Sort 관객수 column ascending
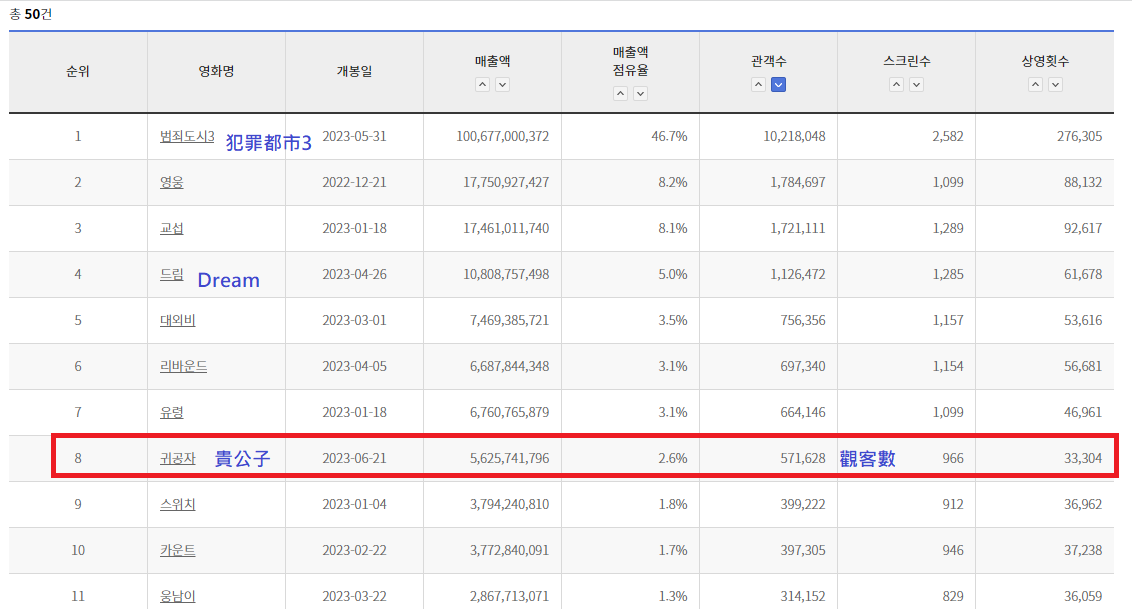The height and width of the screenshot is (609, 1132). (x=758, y=85)
